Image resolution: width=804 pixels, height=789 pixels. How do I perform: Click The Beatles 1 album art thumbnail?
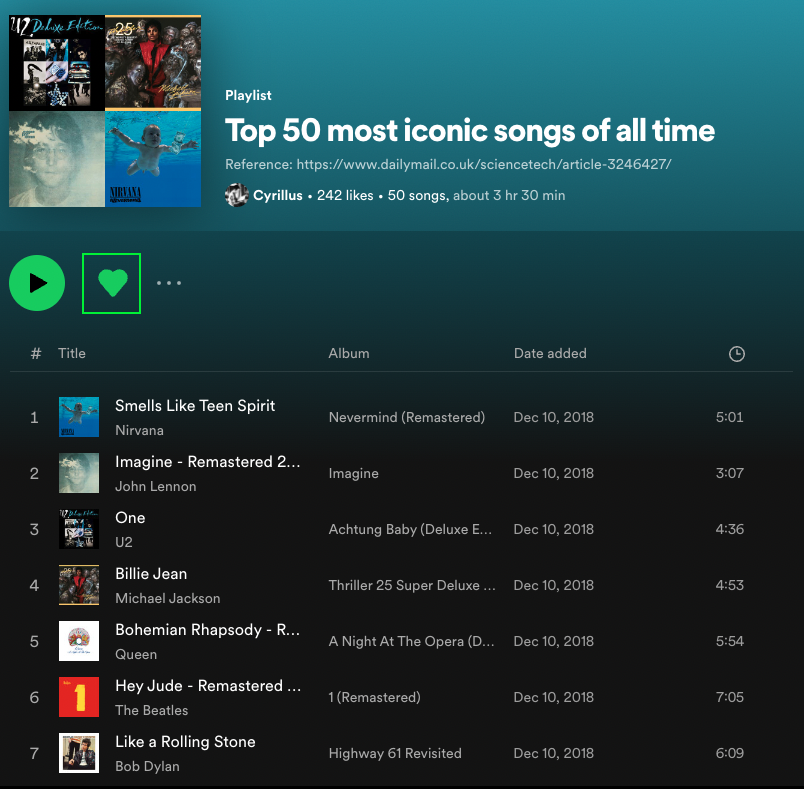(79, 697)
